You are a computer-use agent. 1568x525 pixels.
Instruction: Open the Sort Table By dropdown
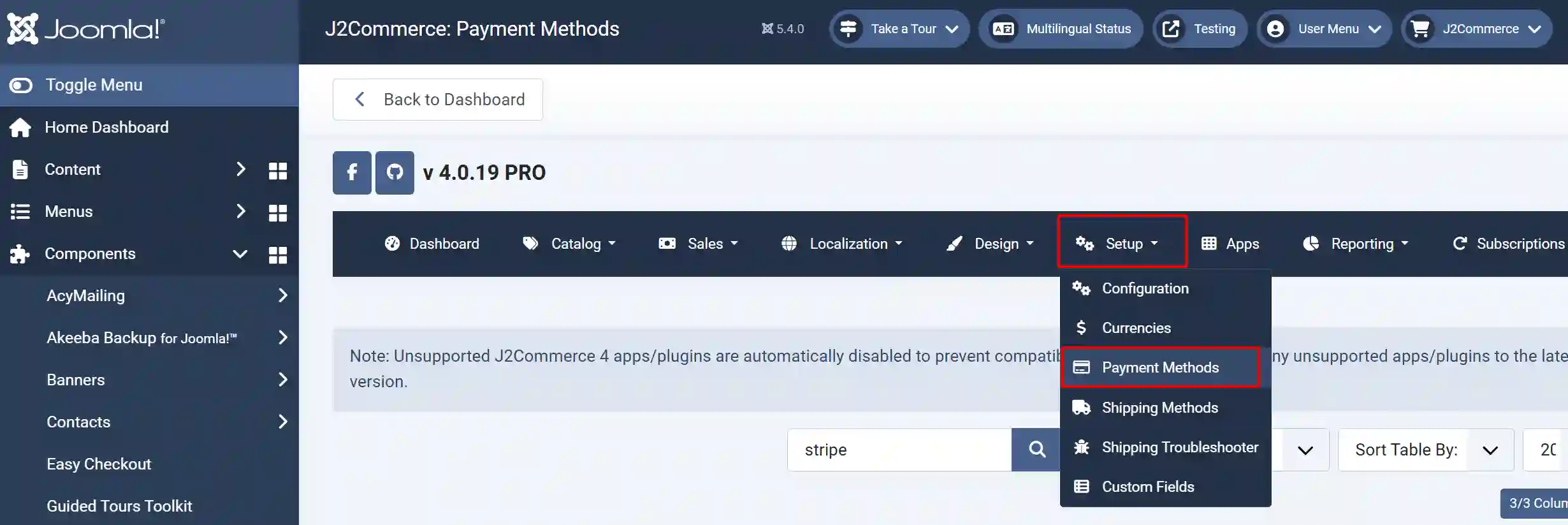pyautogui.click(x=1426, y=450)
